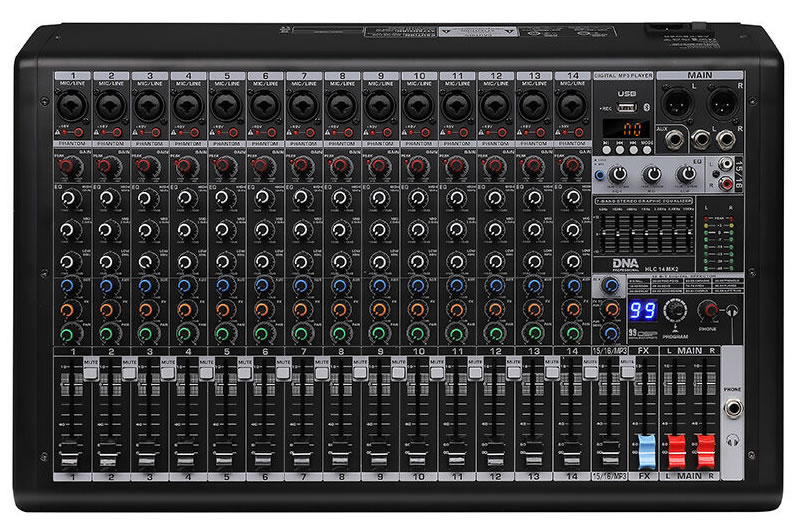Click the 'PHANTOM' label on channel 3
The height and width of the screenshot is (520, 796).
tap(149, 144)
